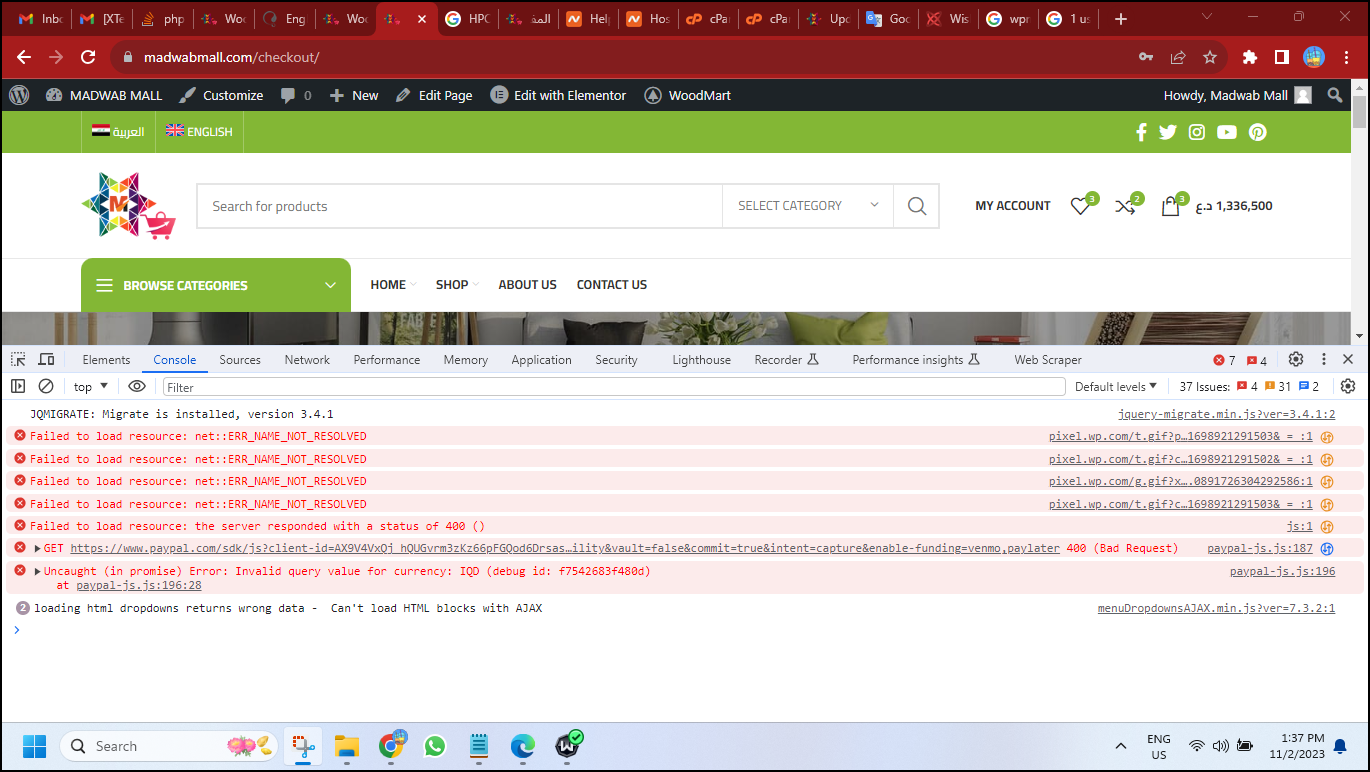
Task: Reload the page in Chrome
Action: pos(88,57)
